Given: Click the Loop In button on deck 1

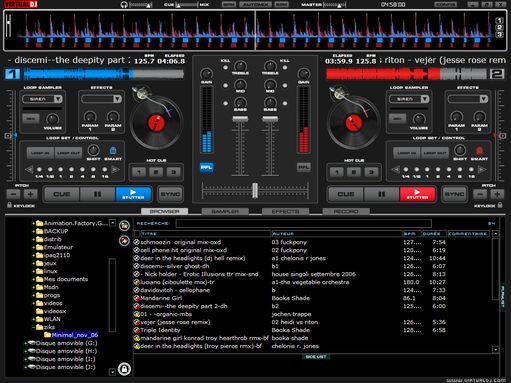Looking at the screenshot, I should pyautogui.click(x=40, y=153).
